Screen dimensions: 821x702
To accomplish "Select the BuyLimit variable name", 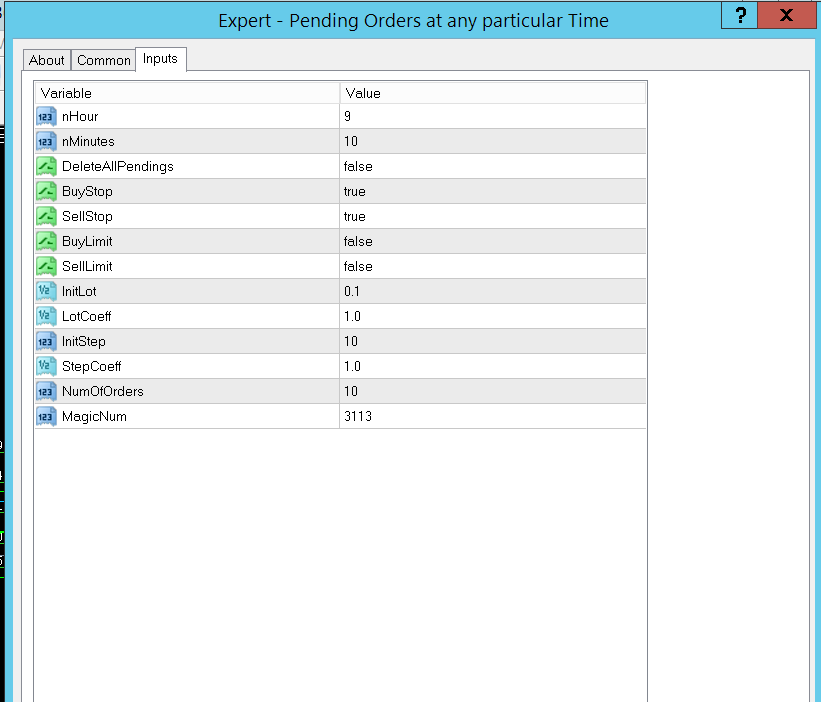I will pos(87,241).
